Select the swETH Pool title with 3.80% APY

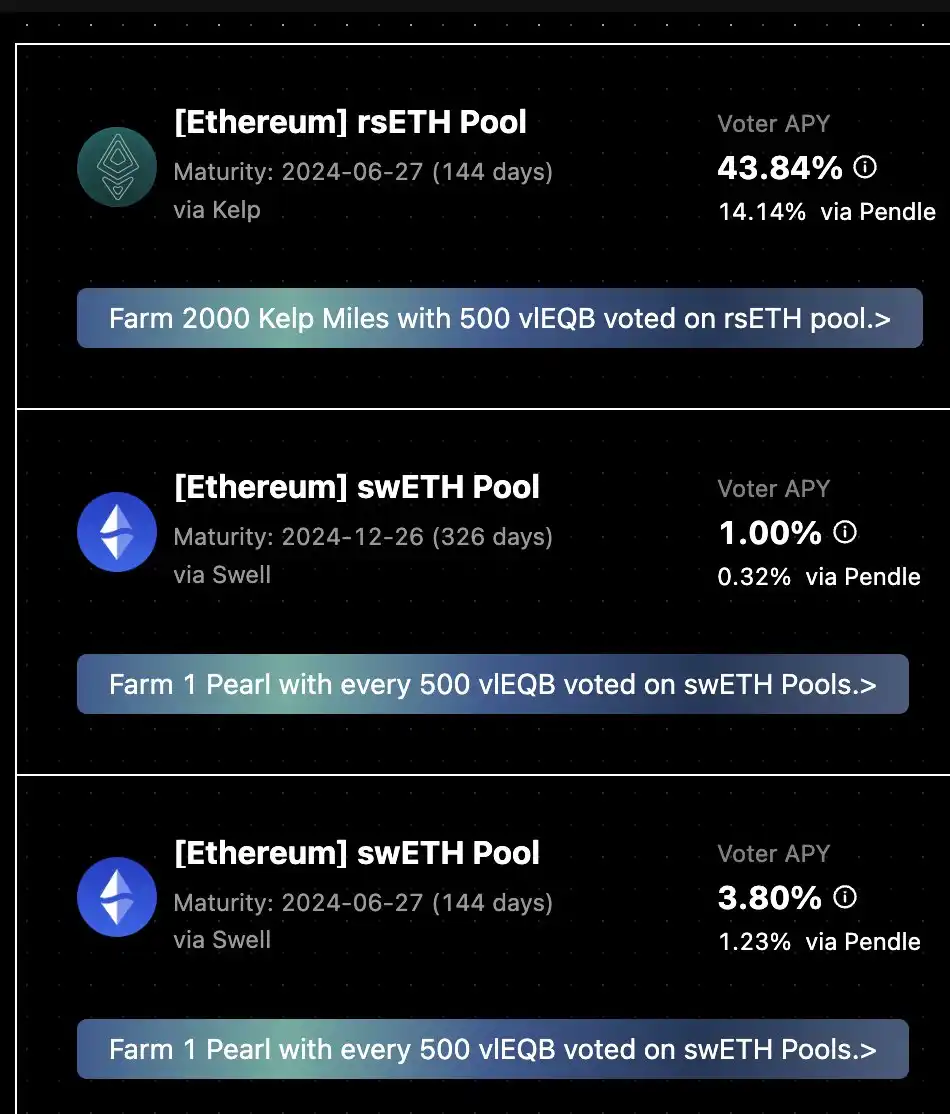(x=357, y=853)
